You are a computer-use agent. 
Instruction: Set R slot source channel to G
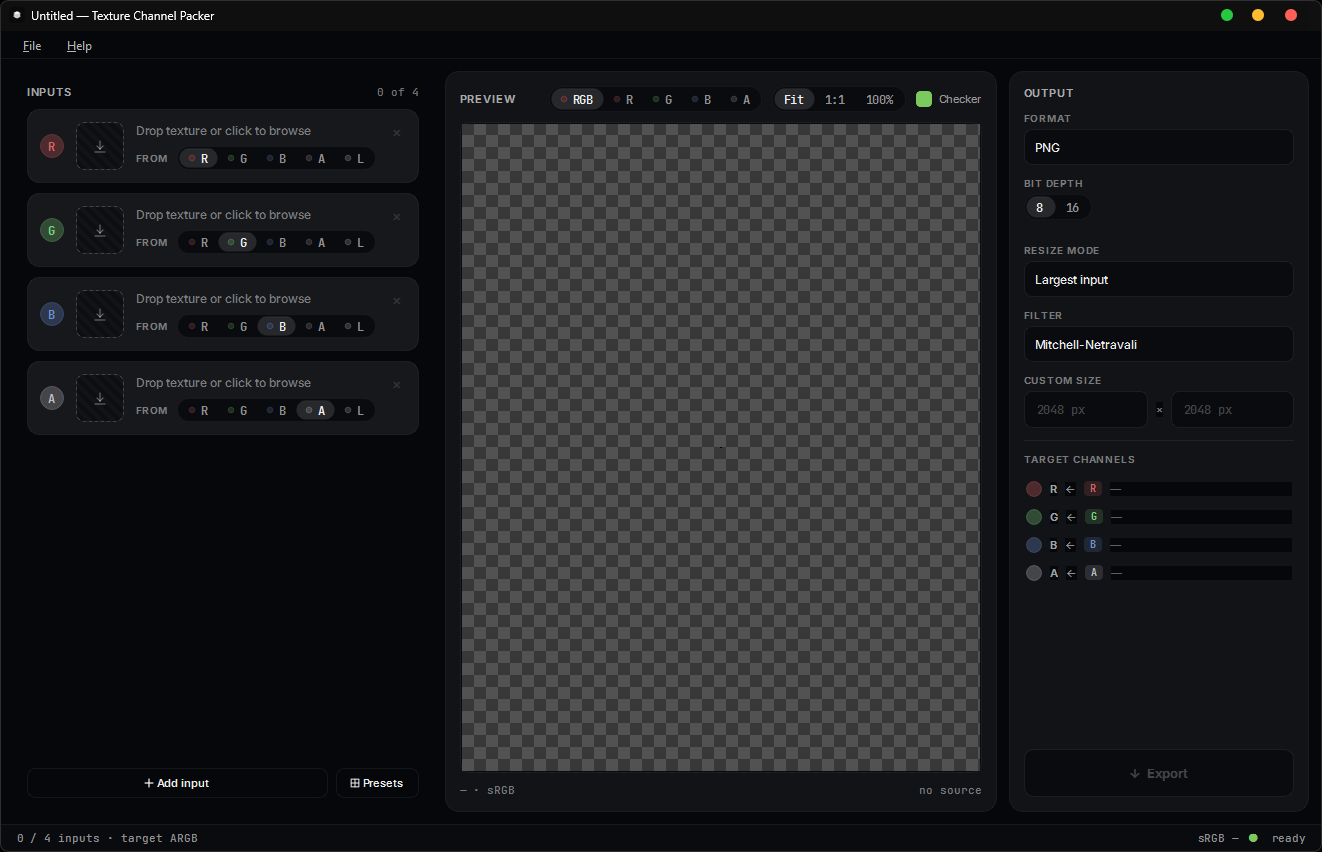coord(237,158)
